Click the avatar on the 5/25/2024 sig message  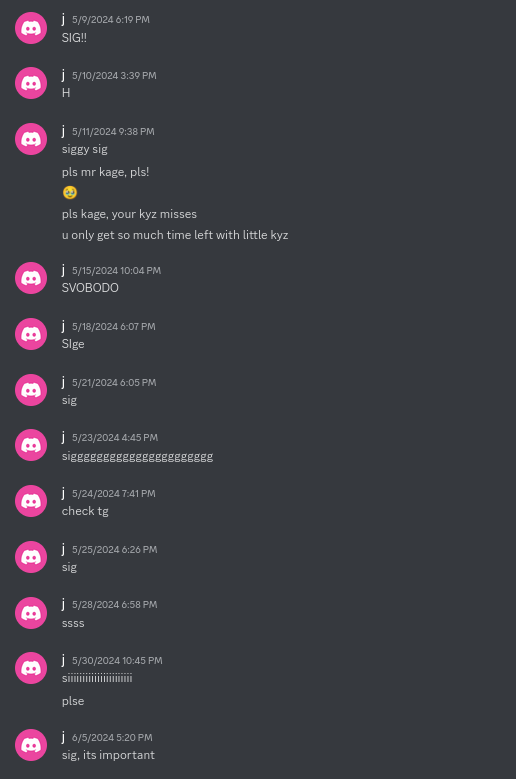(31, 557)
